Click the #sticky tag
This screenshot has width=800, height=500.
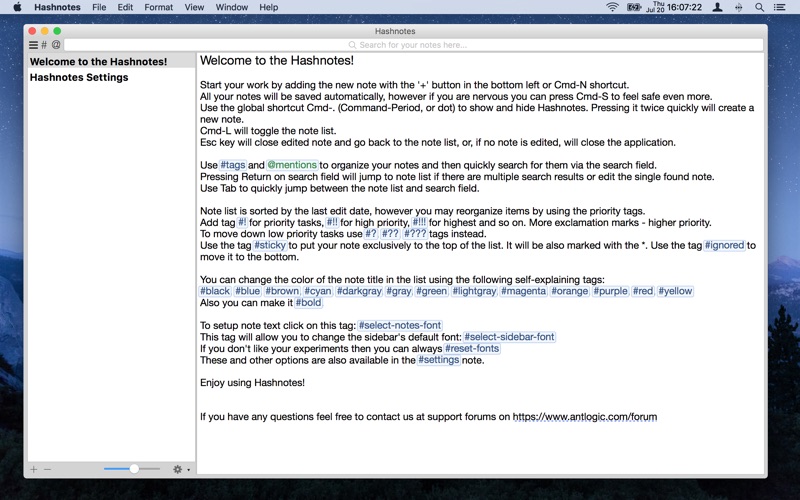tap(270, 245)
